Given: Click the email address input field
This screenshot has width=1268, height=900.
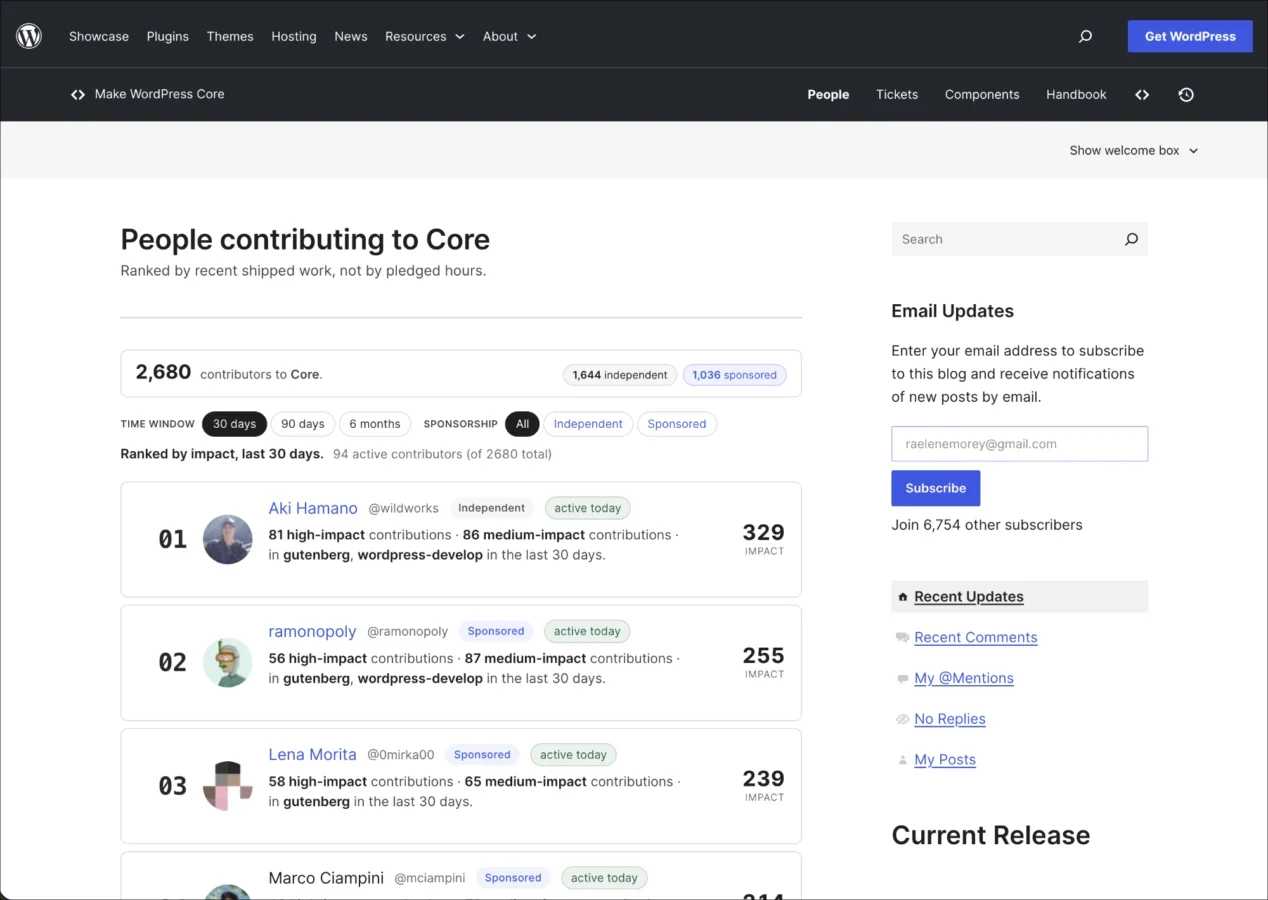Looking at the screenshot, I should [x=1020, y=444].
